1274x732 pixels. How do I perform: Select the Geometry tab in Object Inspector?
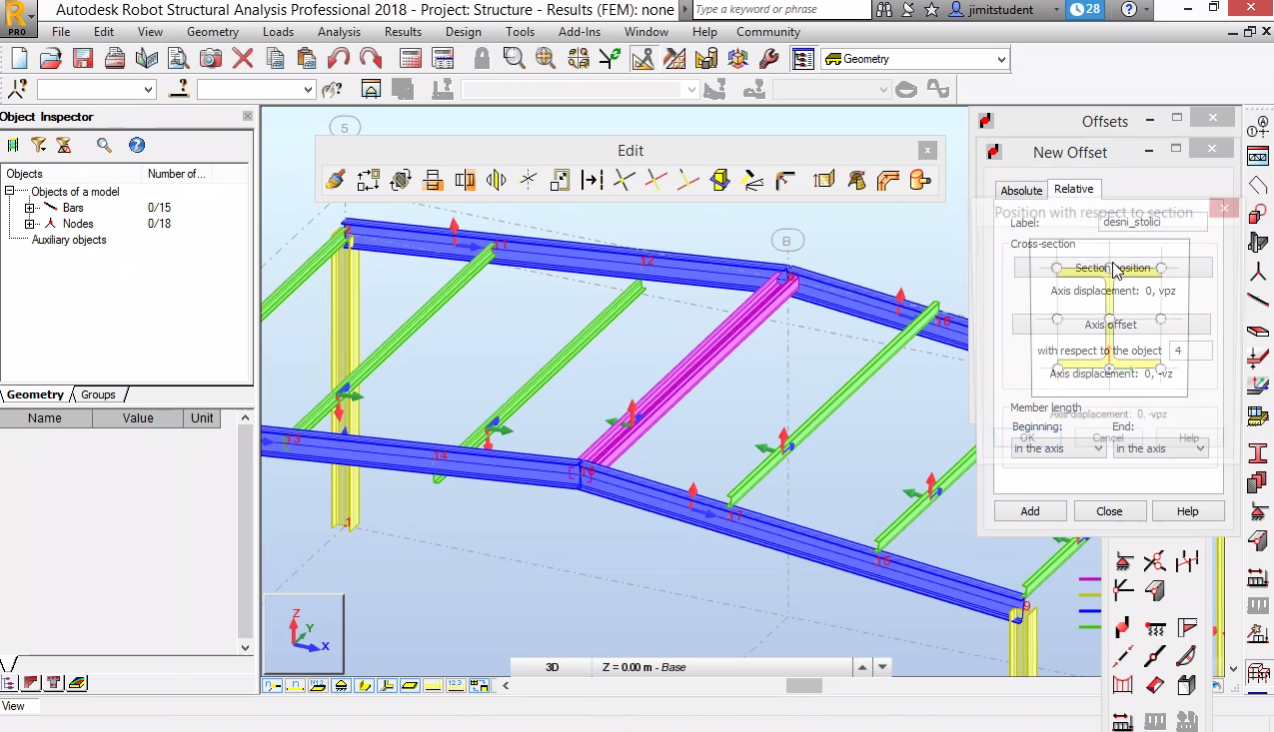click(35, 395)
